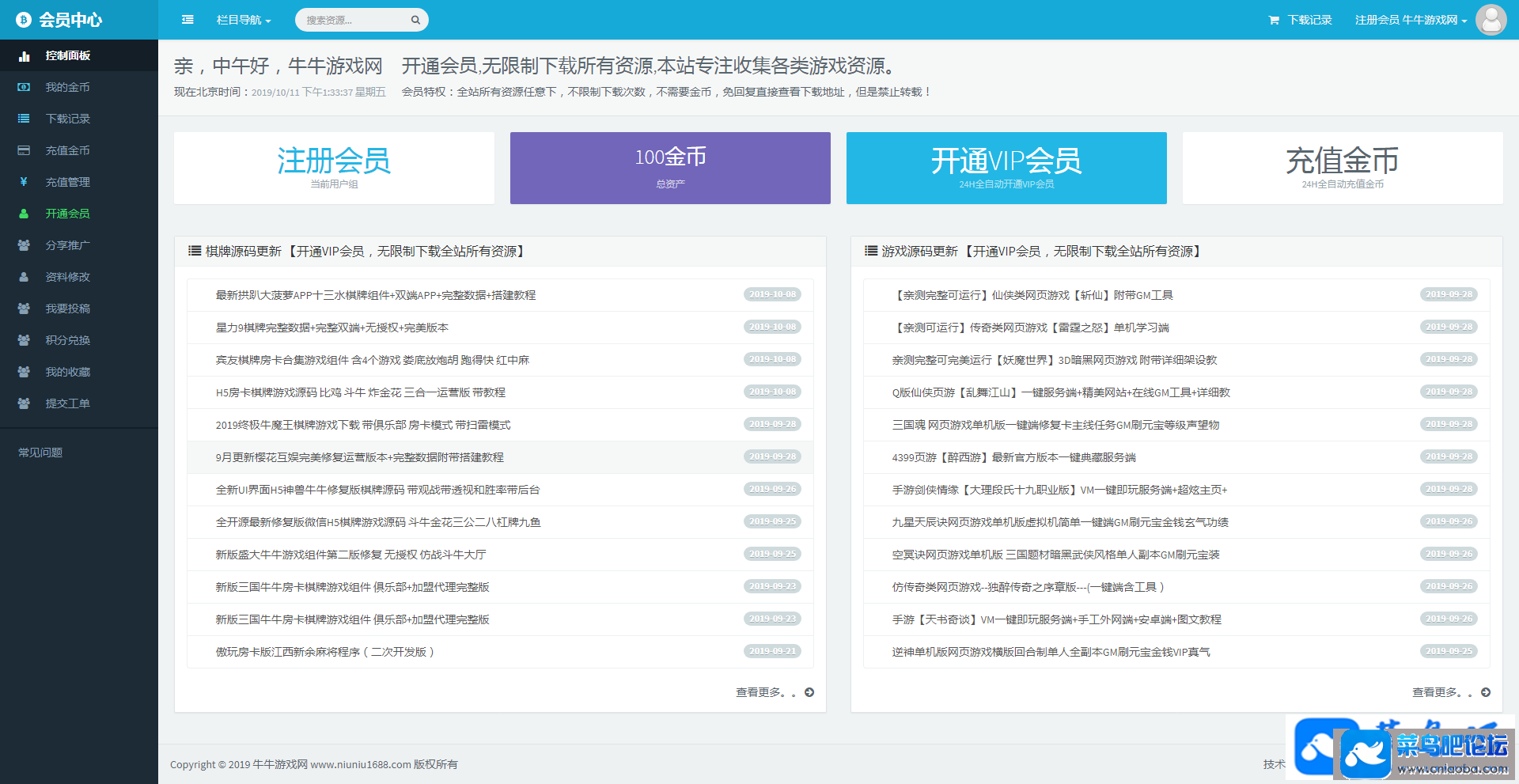
Task: Open 宾友棋牌房卡合集游戏组件 entry
Action: coord(500,360)
